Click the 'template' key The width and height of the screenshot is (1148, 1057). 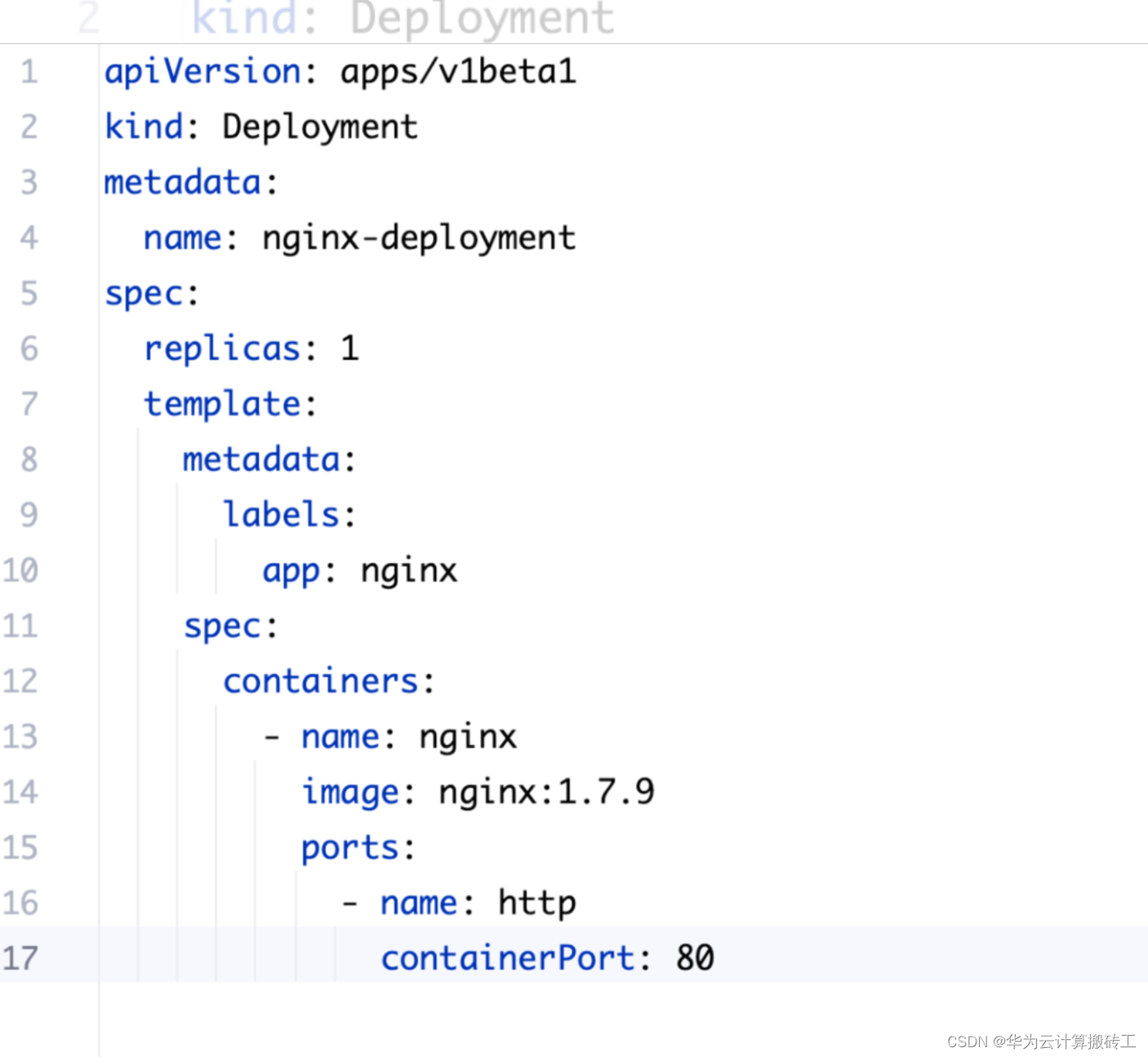point(222,404)
